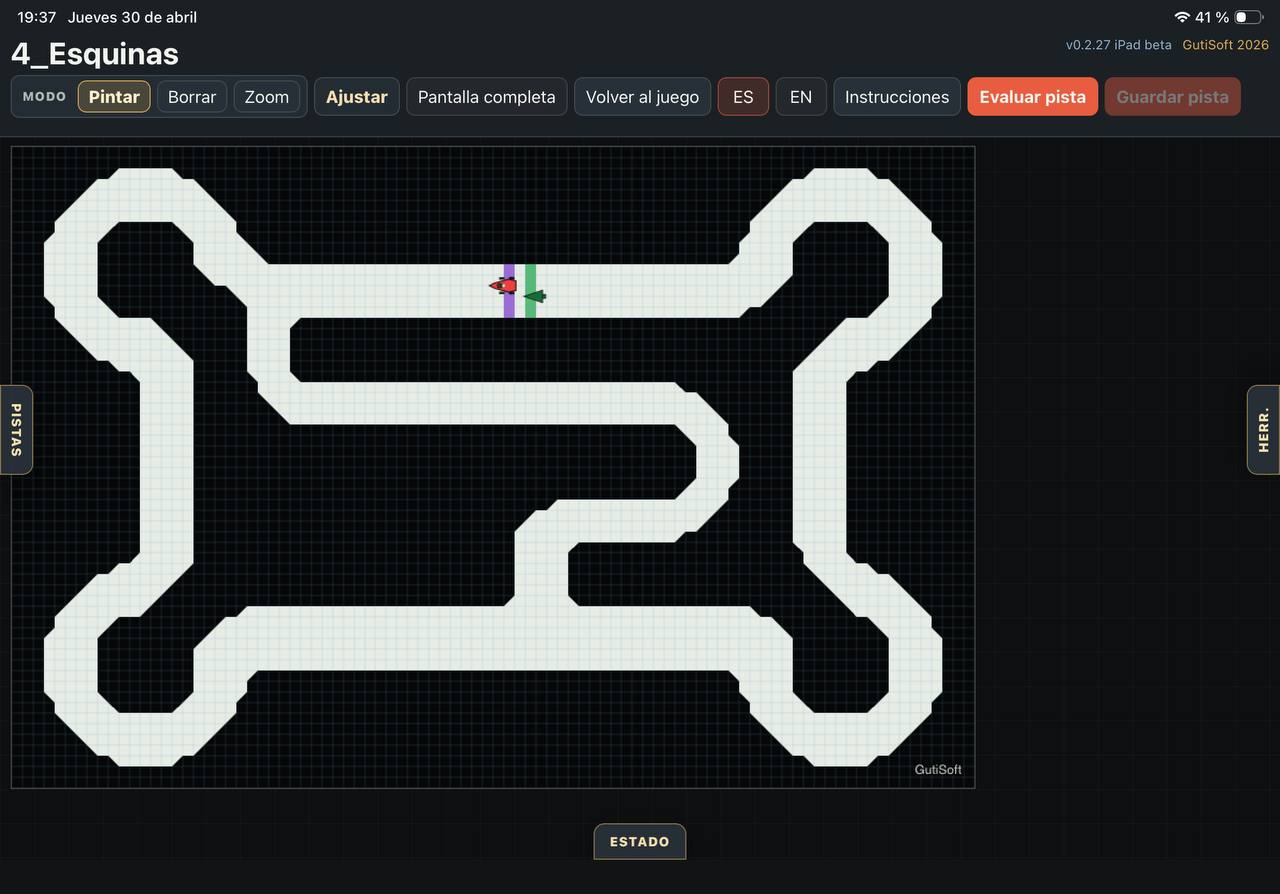
Task: Click Evaluar pista button
Action: (x=1033, y=97)
